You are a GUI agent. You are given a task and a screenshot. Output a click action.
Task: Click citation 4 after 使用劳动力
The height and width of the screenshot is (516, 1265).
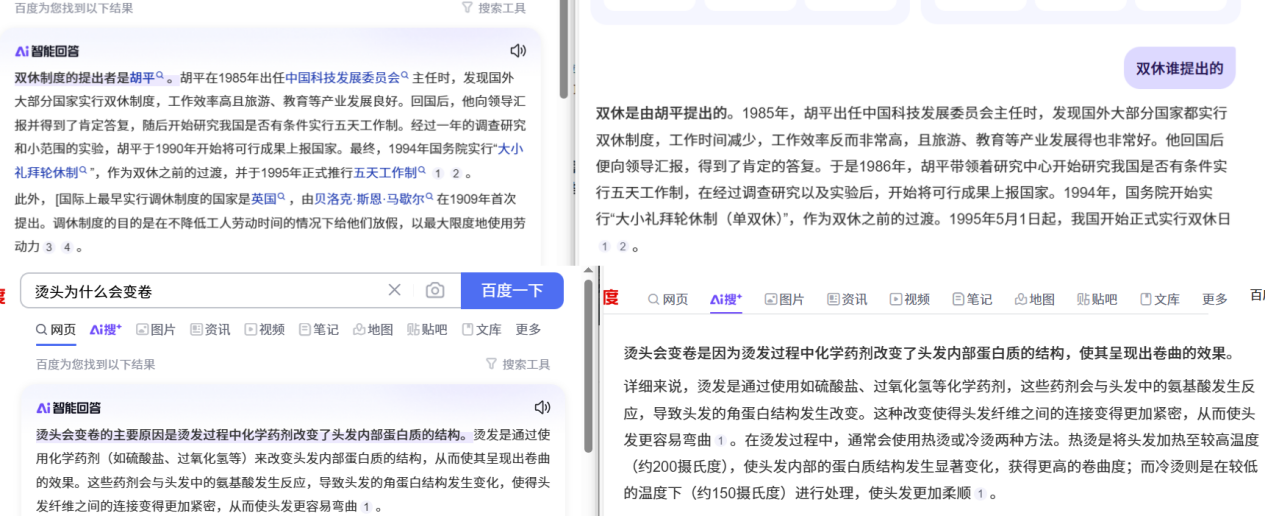click(x=66, y=247)
